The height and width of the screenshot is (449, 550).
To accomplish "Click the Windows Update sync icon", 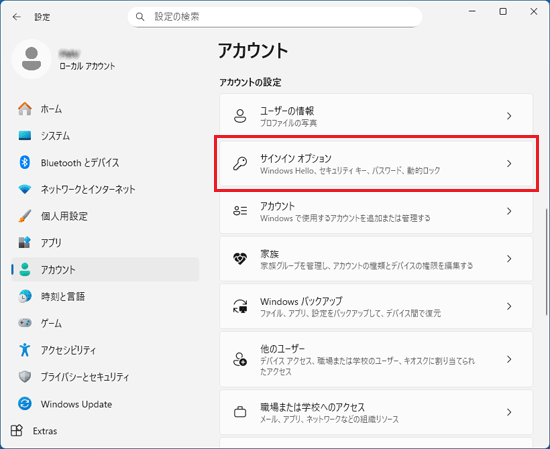I will [25, 404].
